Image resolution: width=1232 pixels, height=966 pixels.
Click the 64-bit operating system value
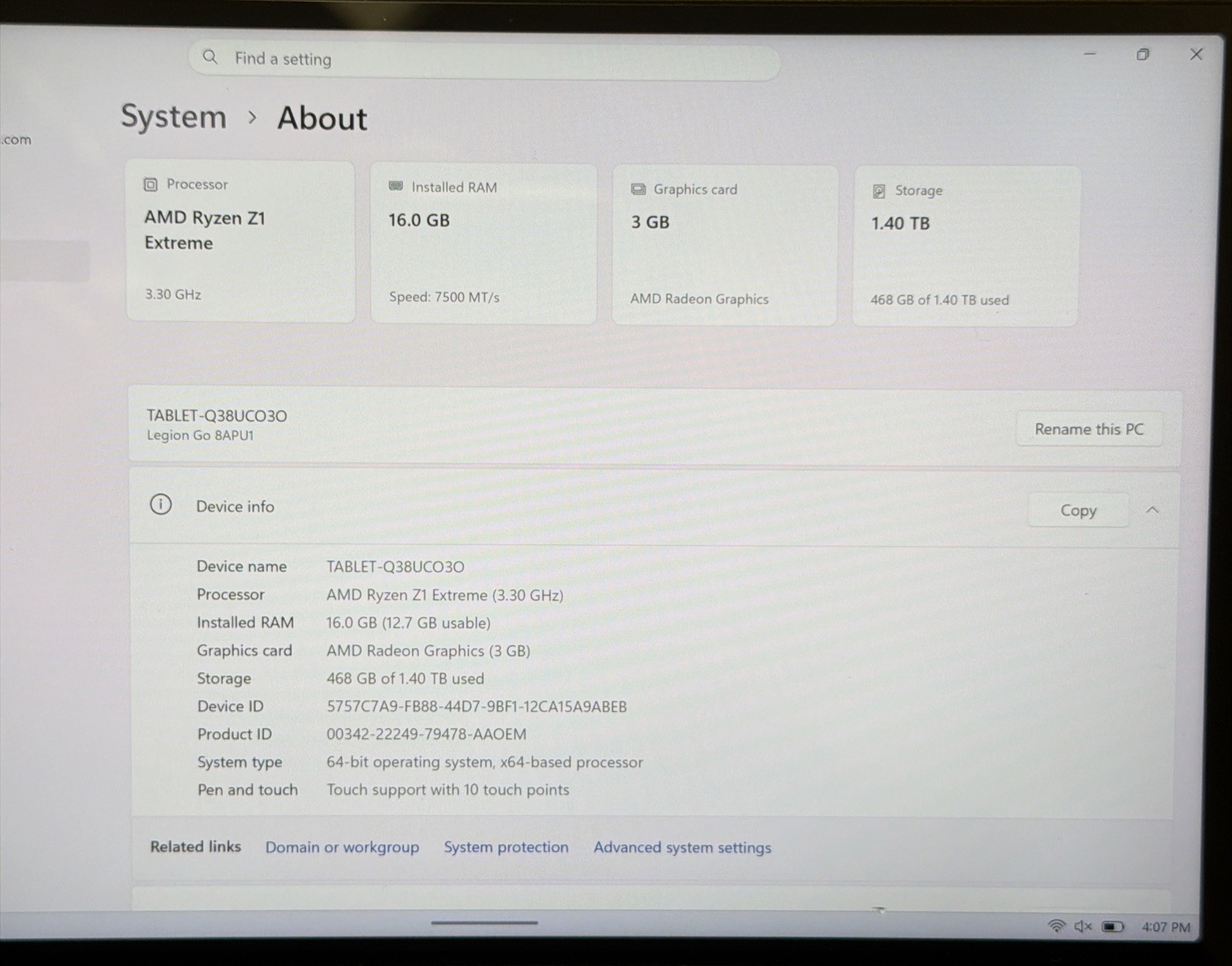(484, 762)
